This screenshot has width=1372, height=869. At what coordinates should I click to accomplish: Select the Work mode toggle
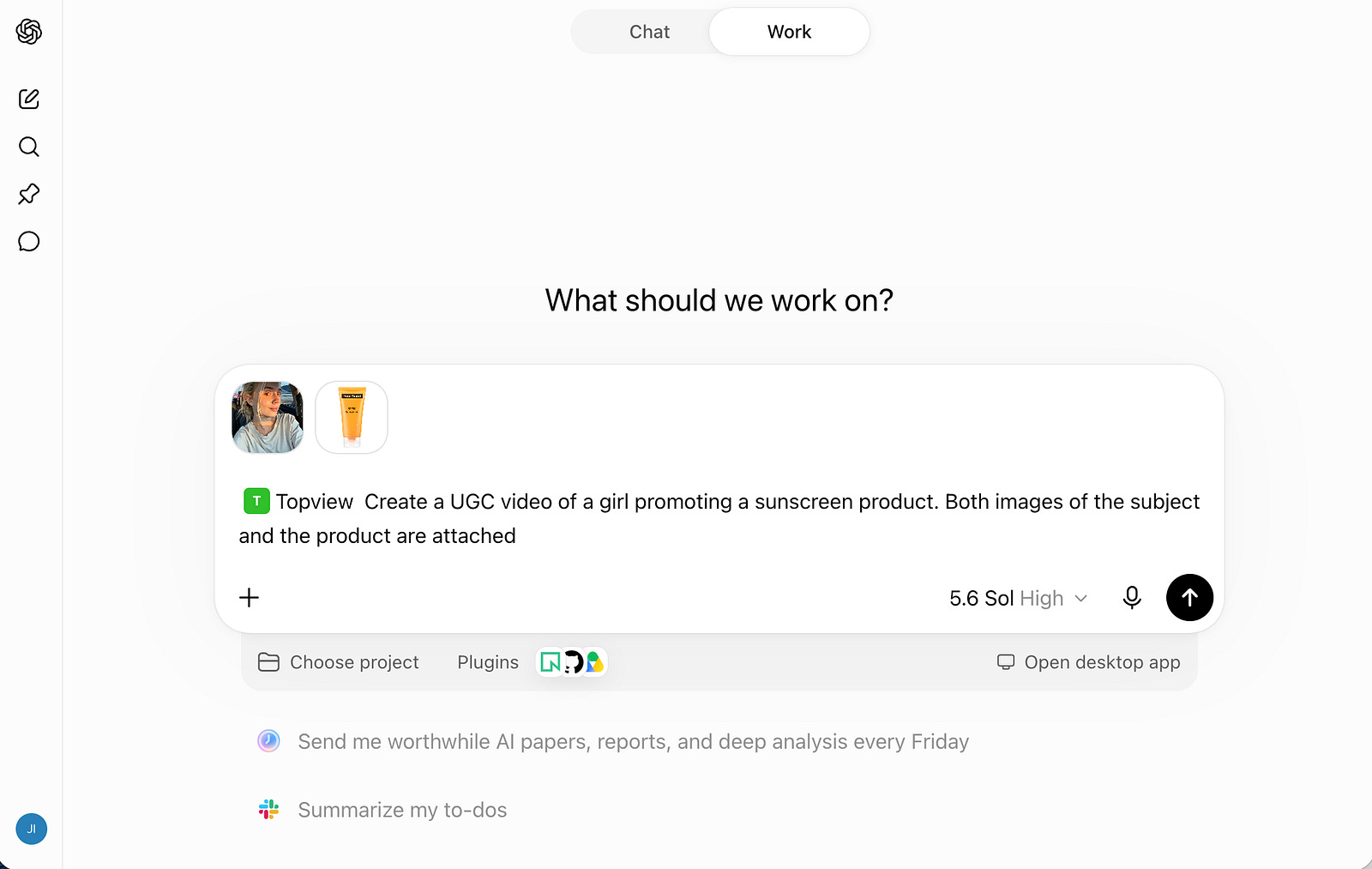click(789, 32)
